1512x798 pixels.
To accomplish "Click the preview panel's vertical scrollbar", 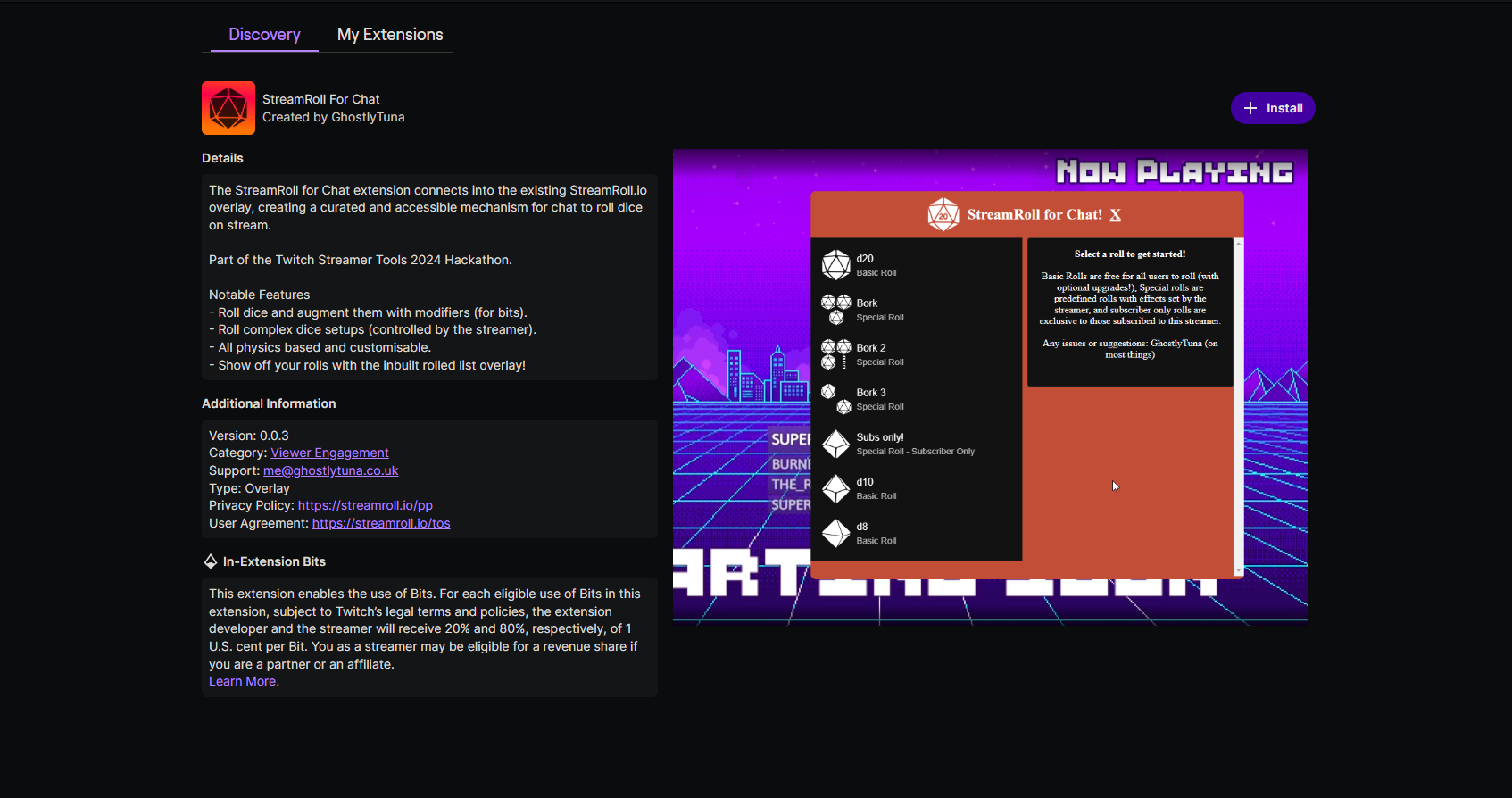I will [x=1238, y=407].
